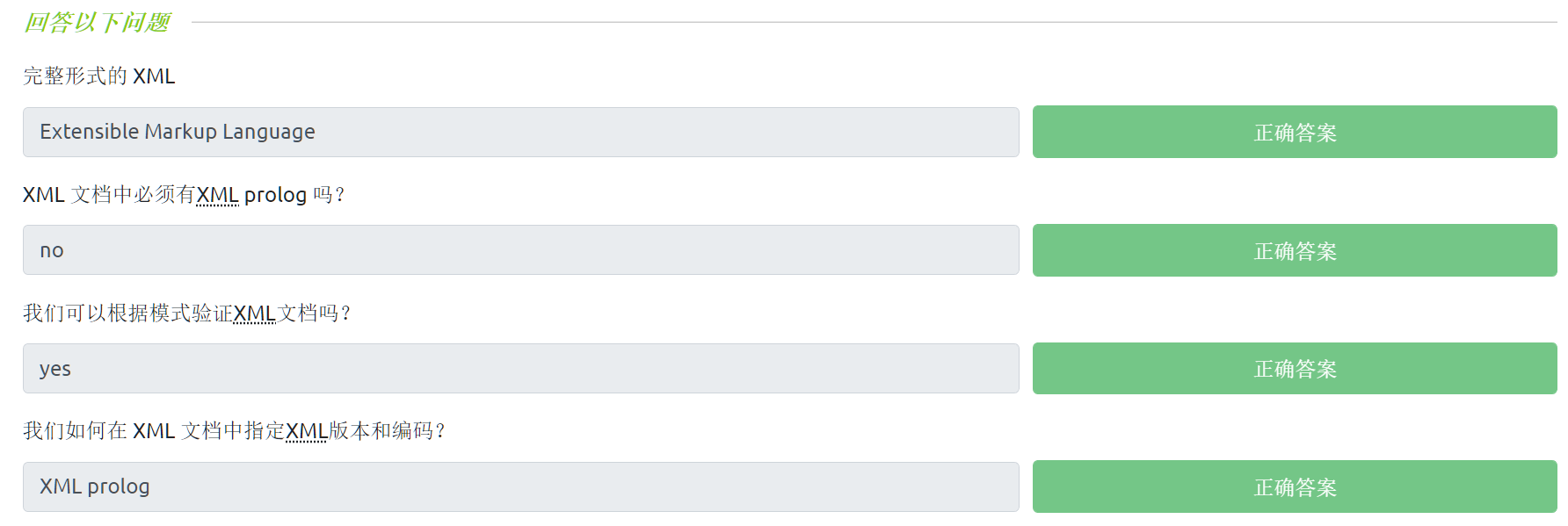Click the green heading 回答以下问题
1568x526 pixels.
(x=97, y=22)
